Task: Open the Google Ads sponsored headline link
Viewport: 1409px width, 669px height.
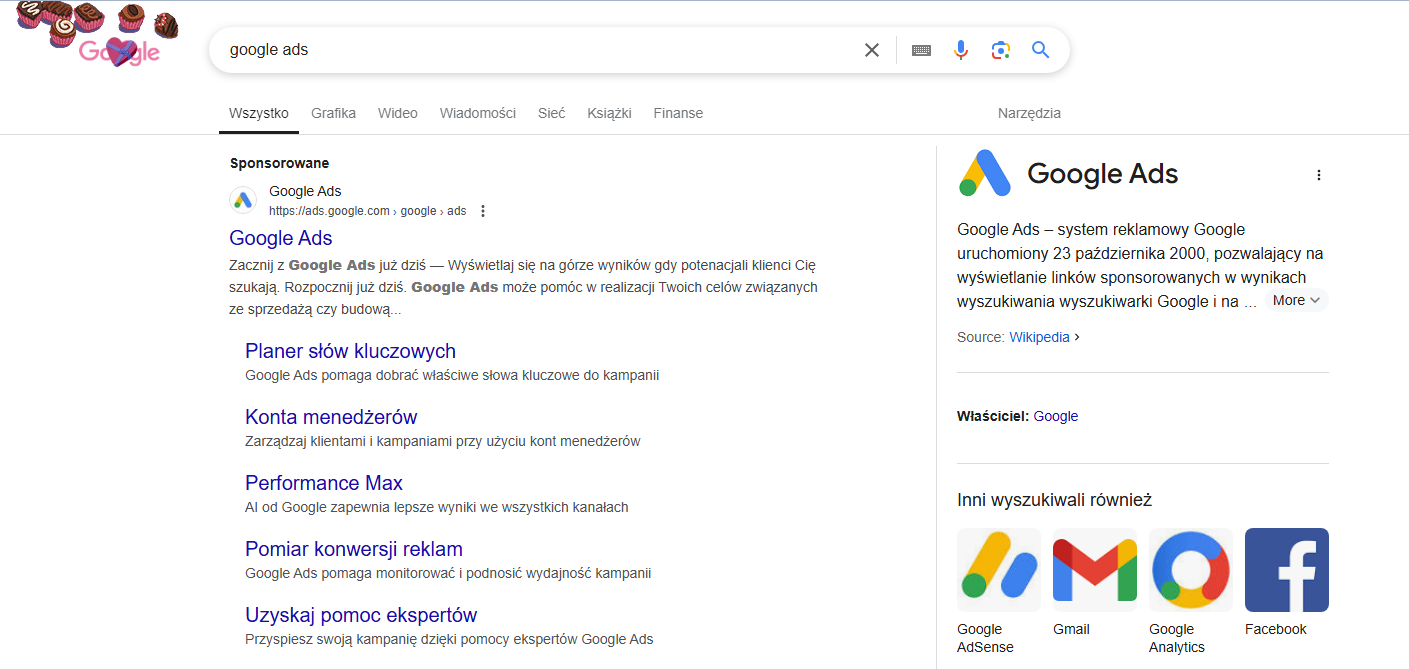Action: coord(281,238)
